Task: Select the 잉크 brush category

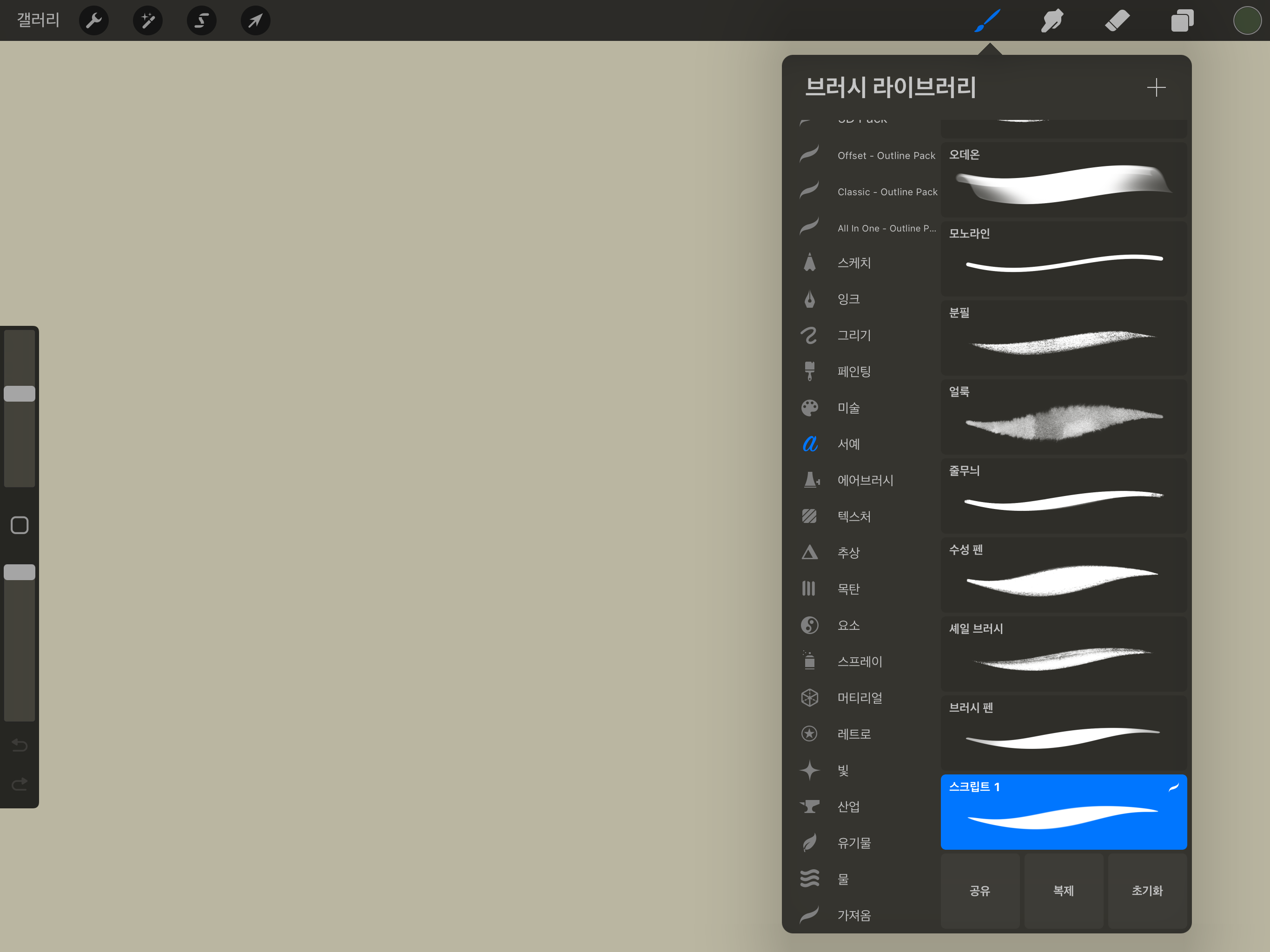Action: (x=848, y=299)
